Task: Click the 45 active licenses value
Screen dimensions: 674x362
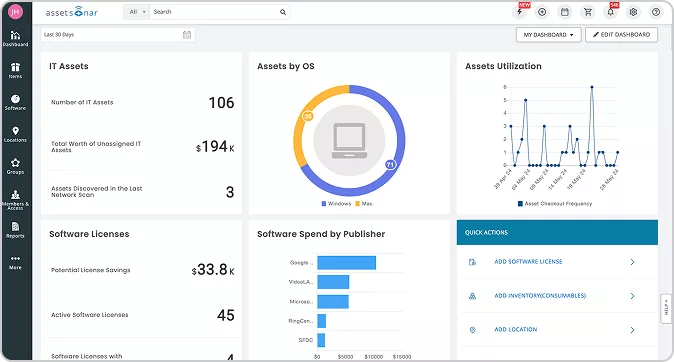Action: pos(226,315)
